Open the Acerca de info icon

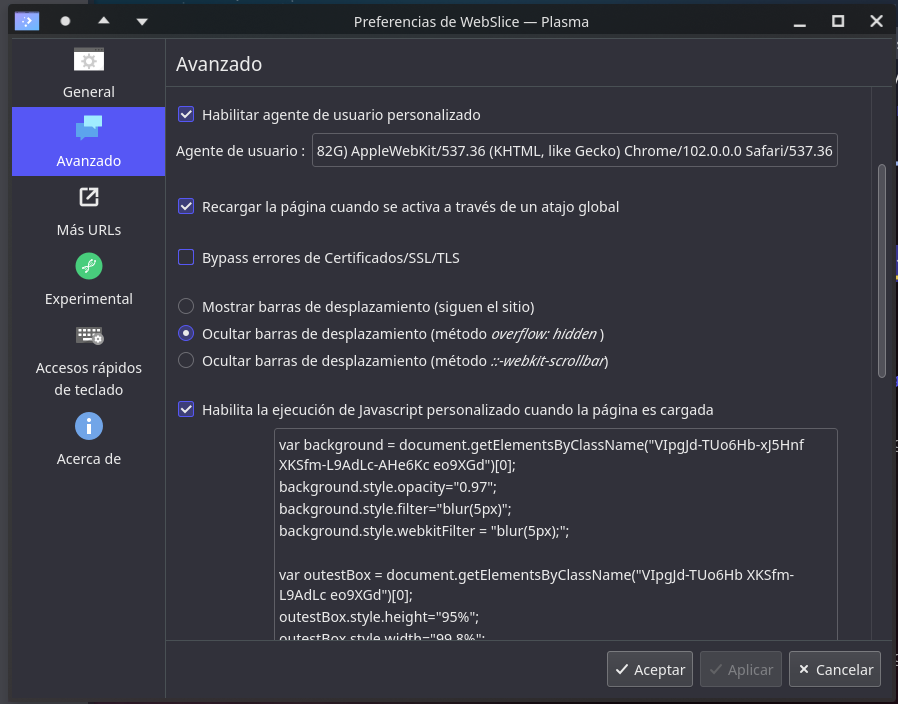(89, 426)
